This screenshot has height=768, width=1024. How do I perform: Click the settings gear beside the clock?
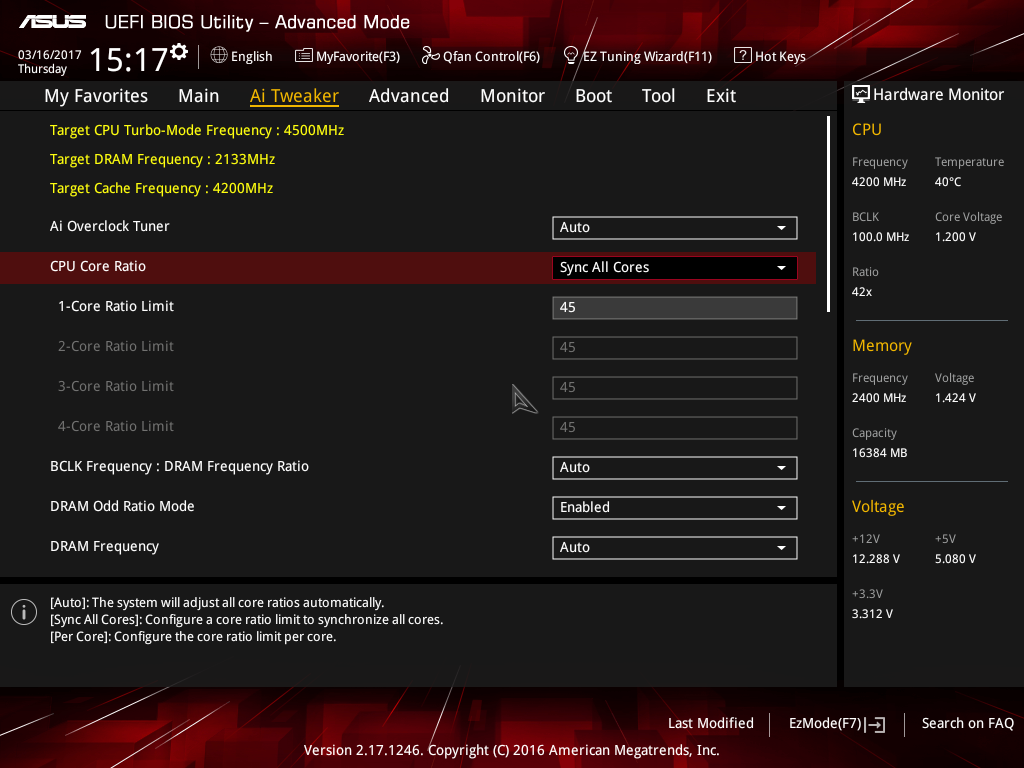click(179, 52)
